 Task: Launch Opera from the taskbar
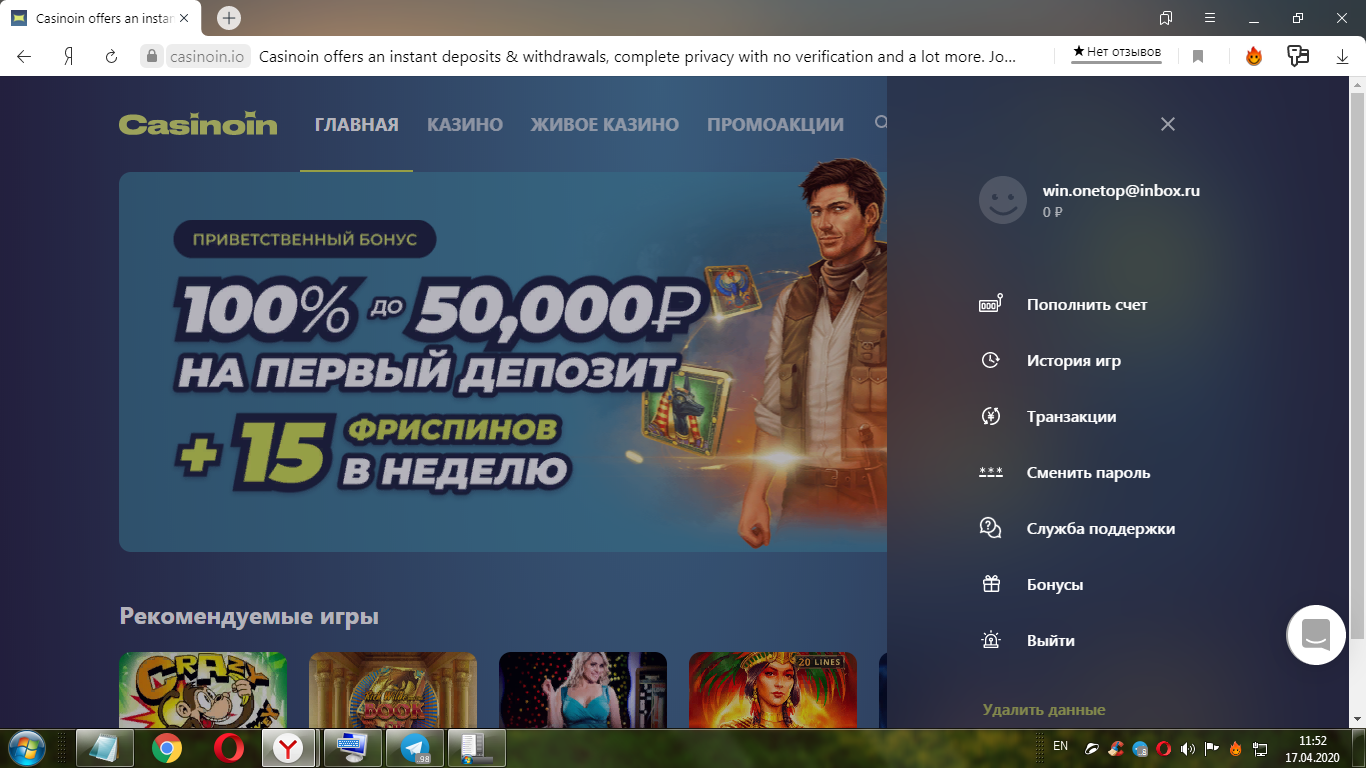[229, 748]
